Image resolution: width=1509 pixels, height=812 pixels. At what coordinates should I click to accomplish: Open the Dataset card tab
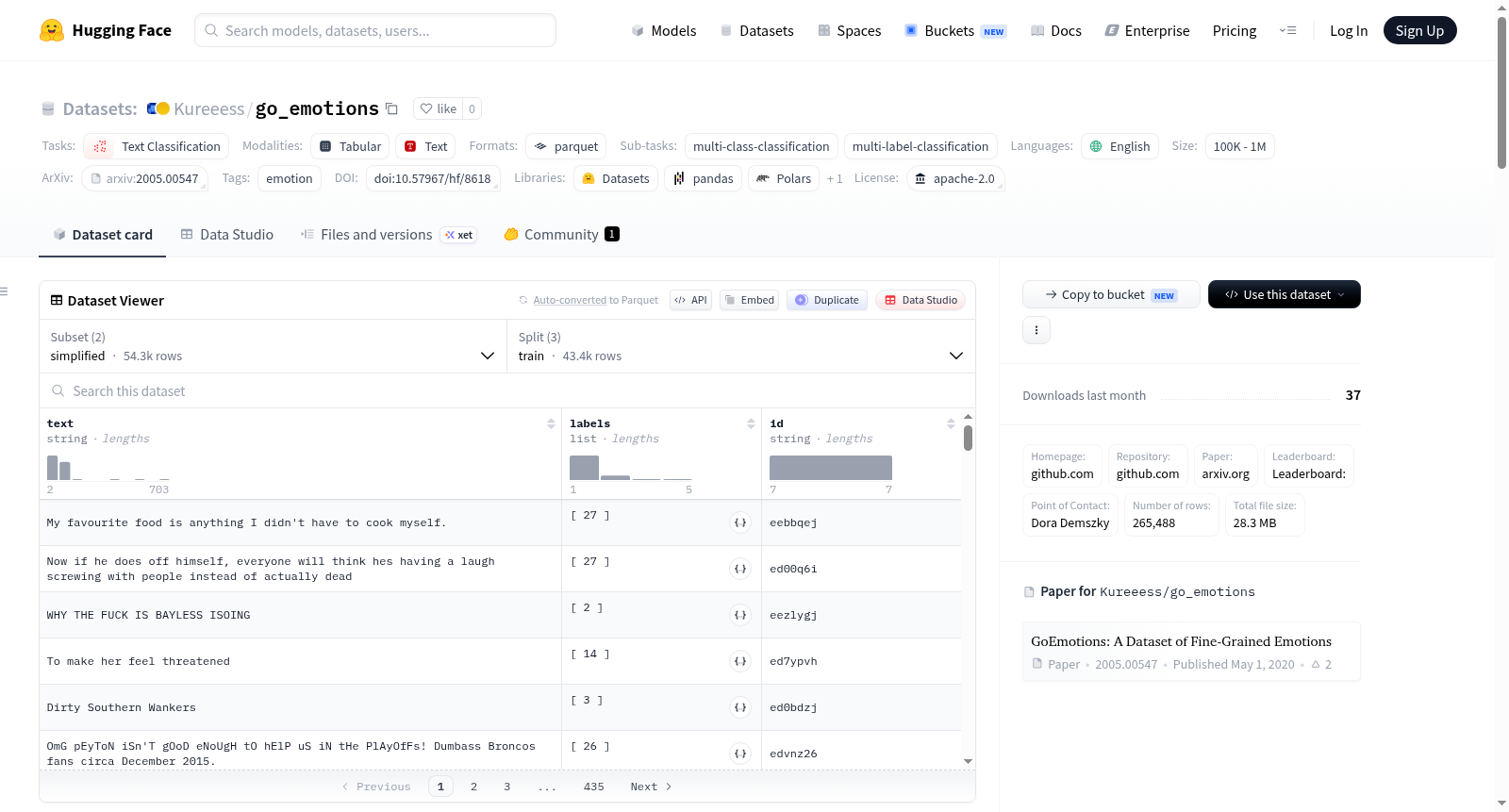tap(102, 235)
